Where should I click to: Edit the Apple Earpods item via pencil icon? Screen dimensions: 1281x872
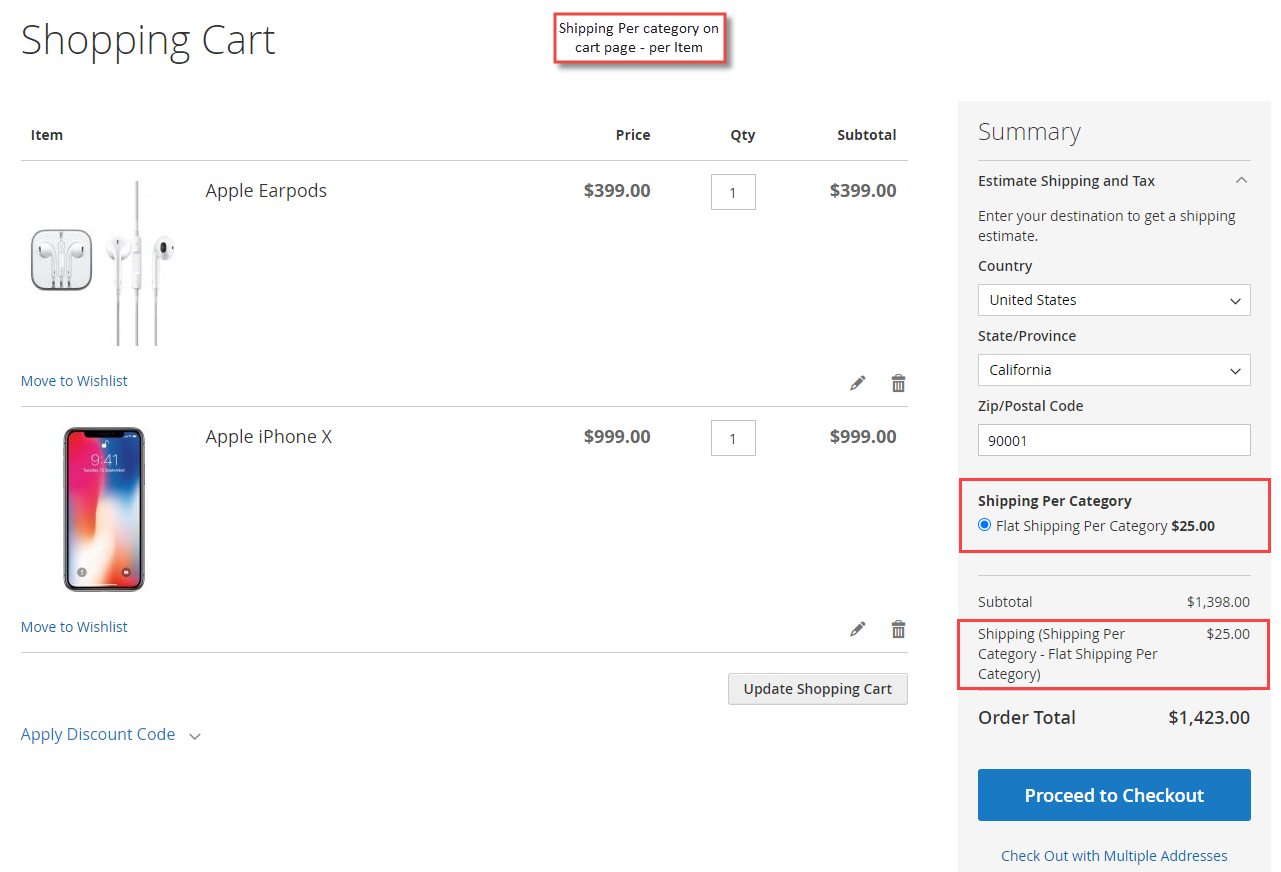coord(857,383)
